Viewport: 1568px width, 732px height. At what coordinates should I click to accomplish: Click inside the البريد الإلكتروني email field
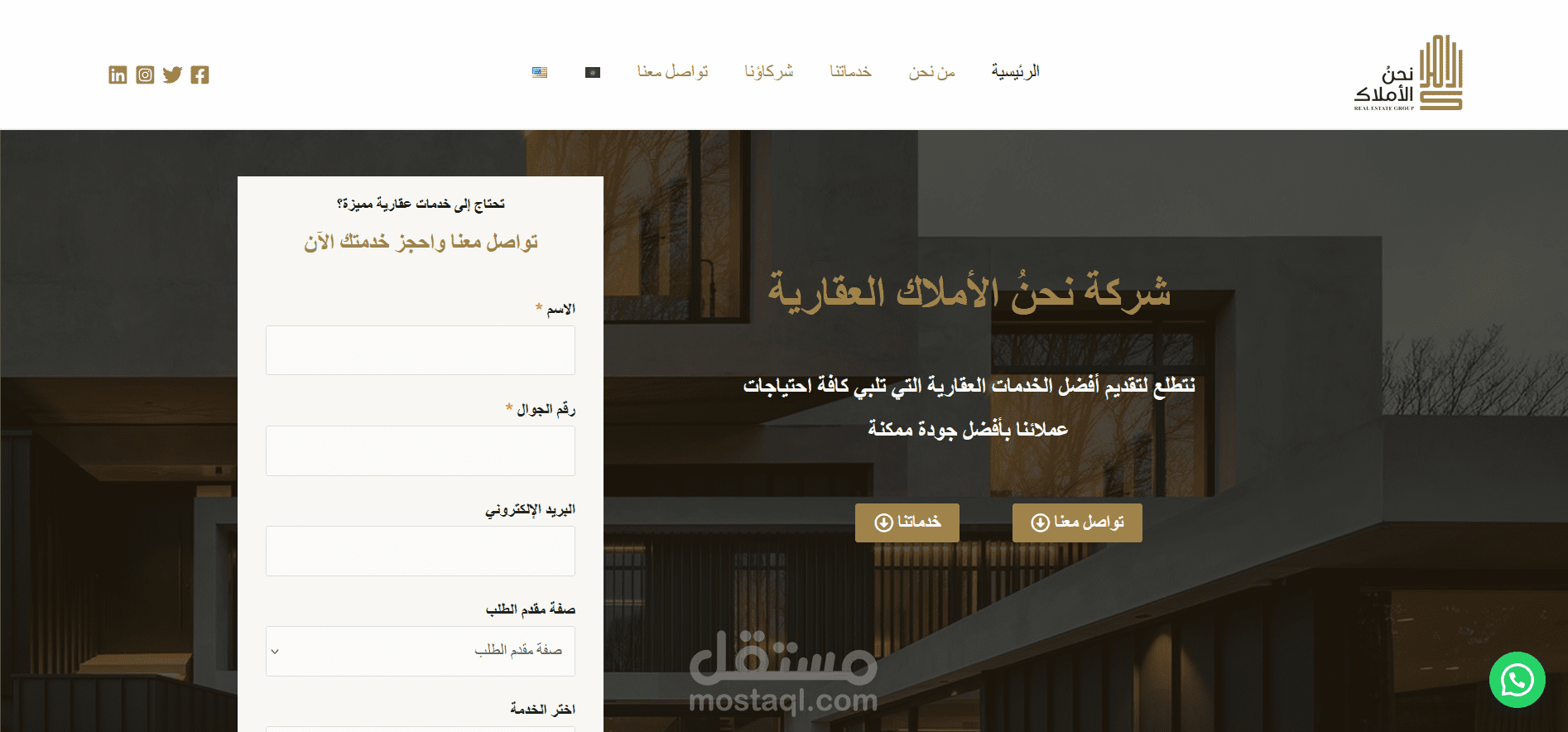[x=421, y=551]
